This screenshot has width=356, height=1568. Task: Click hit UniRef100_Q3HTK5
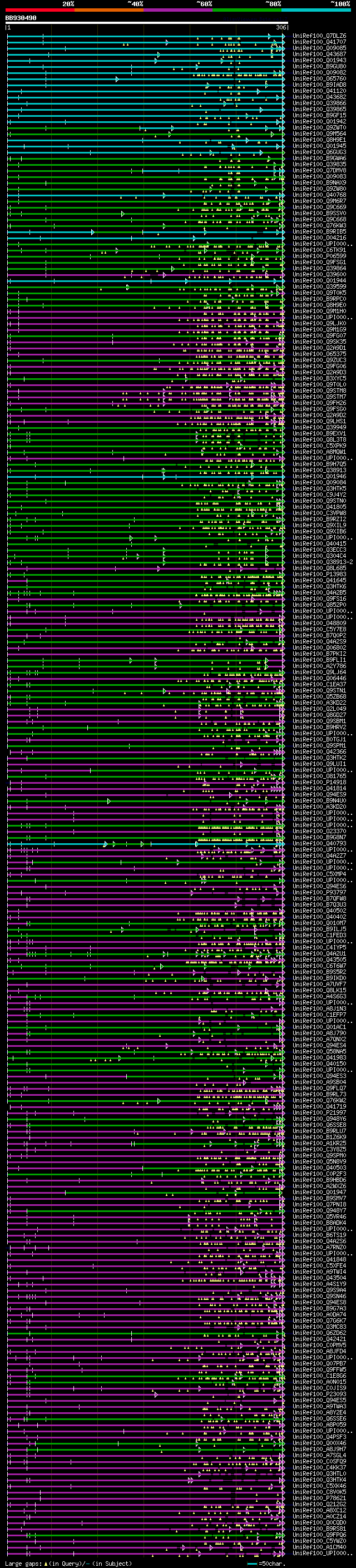319,488
